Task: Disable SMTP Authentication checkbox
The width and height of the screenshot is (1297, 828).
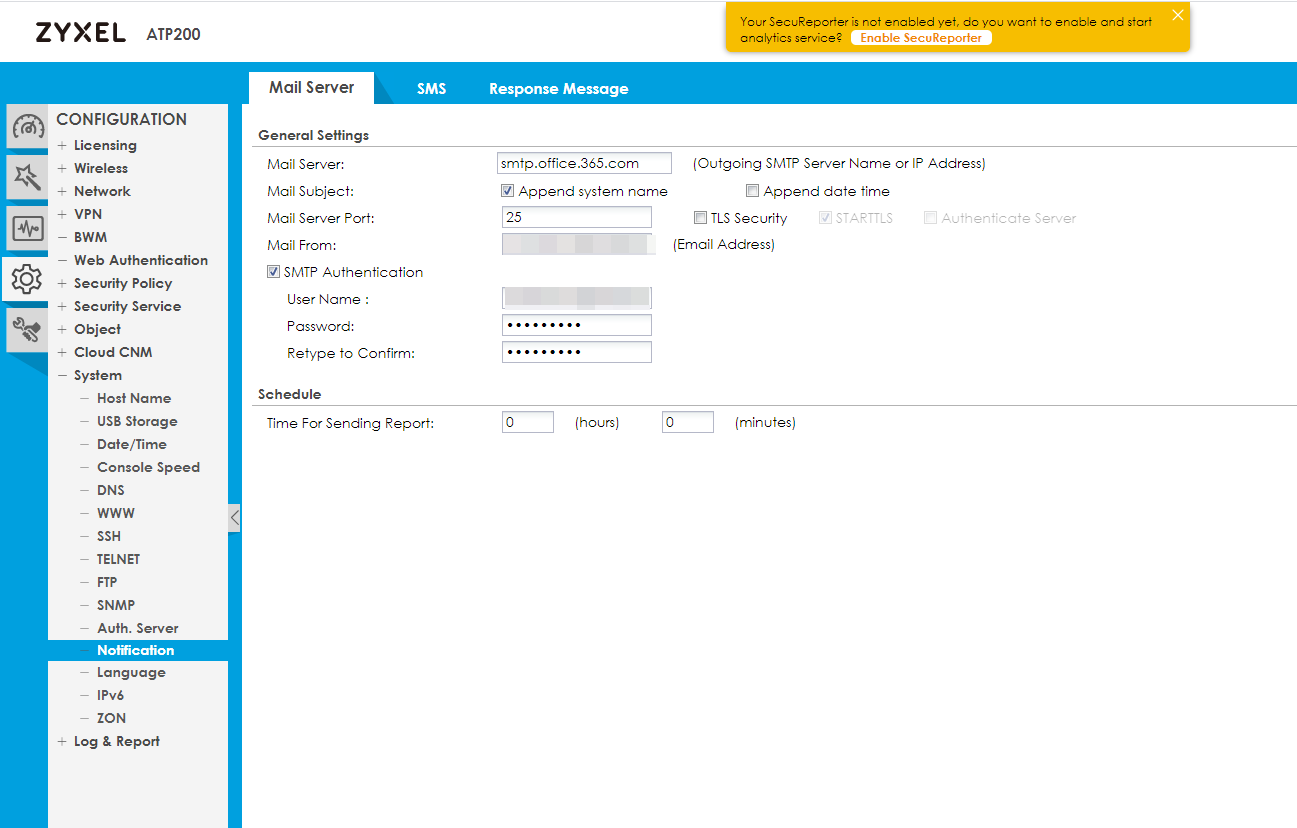Action: 273,272
